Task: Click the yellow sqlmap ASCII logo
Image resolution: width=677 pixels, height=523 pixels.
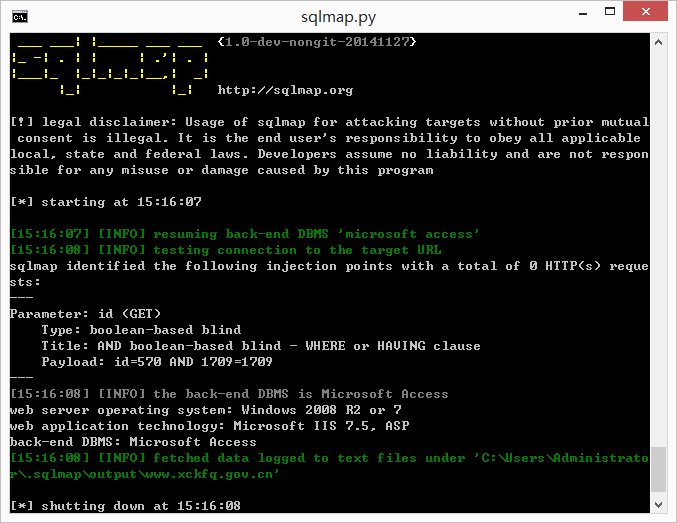Action: [x=110, y=66]
